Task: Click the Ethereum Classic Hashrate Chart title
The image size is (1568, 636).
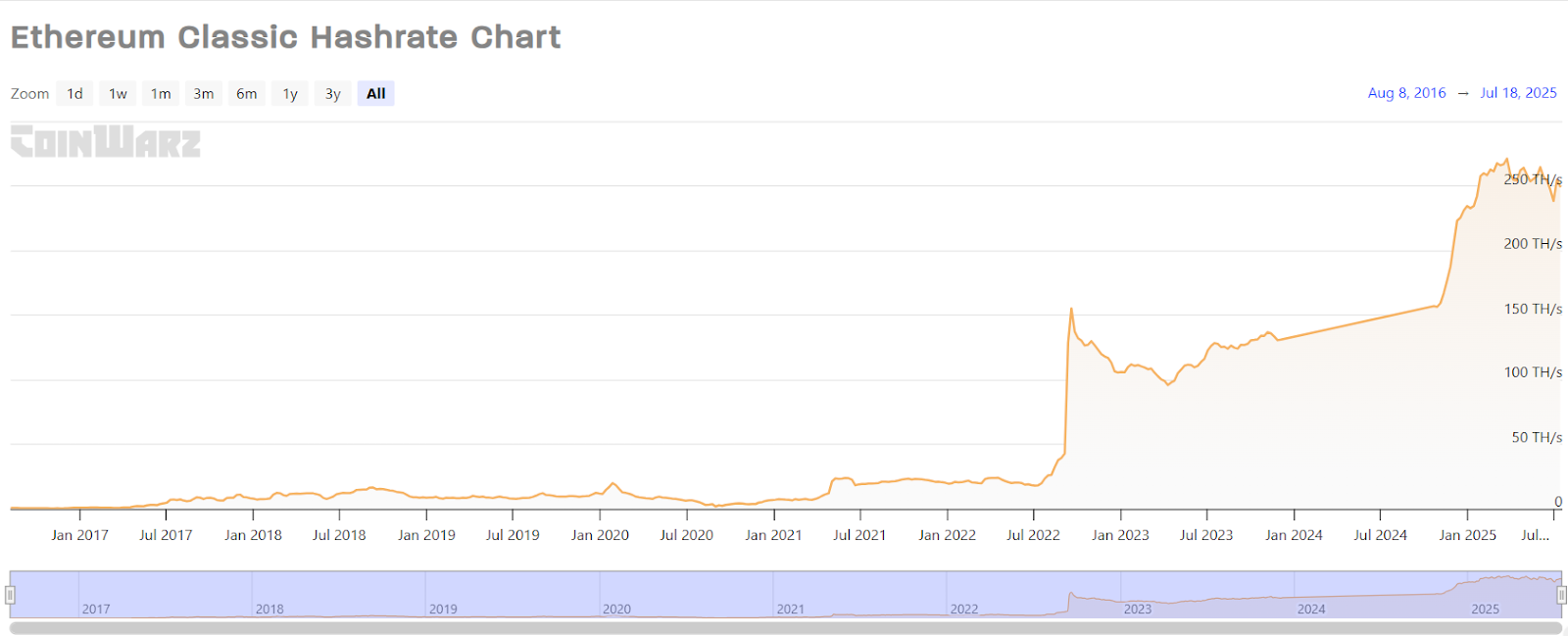Action: 285,36
